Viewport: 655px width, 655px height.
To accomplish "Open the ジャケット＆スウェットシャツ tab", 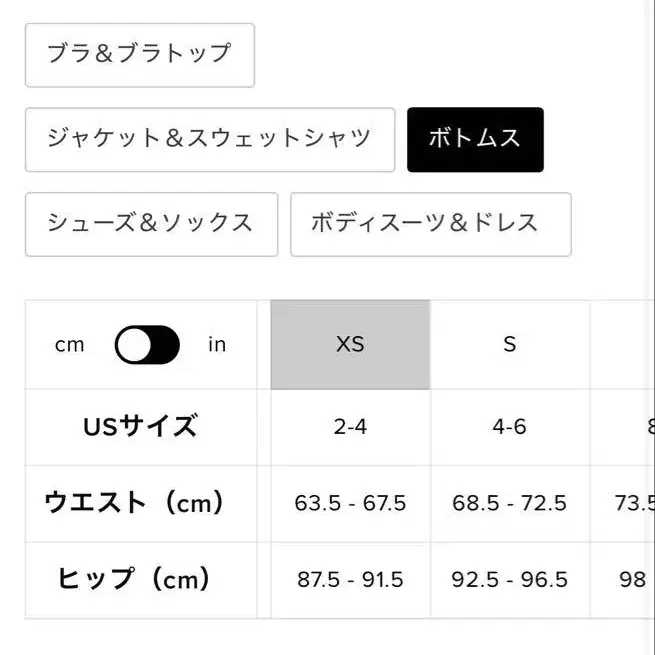I will [x=209, y=139].
